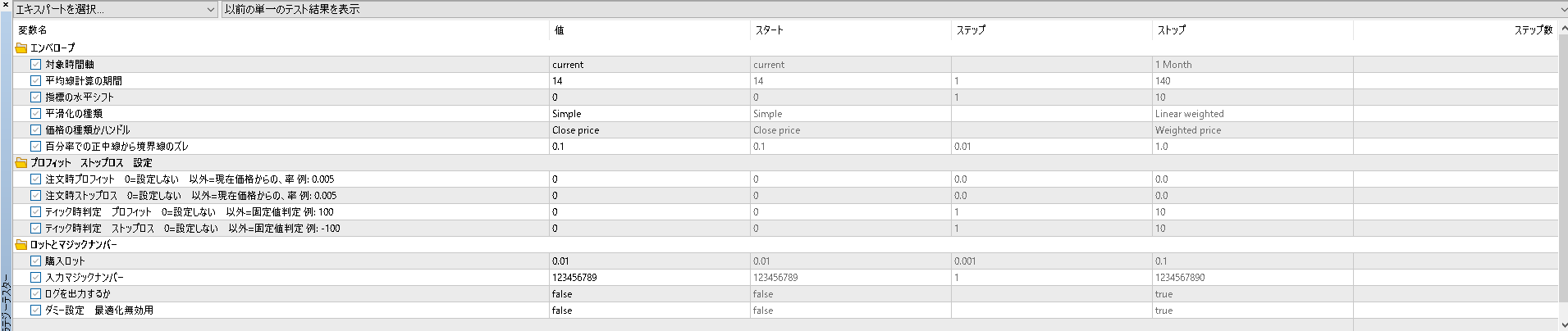Click the プロフィット ストップロス 設定 folder icon
1568x331 pixels.
(21, 163)
